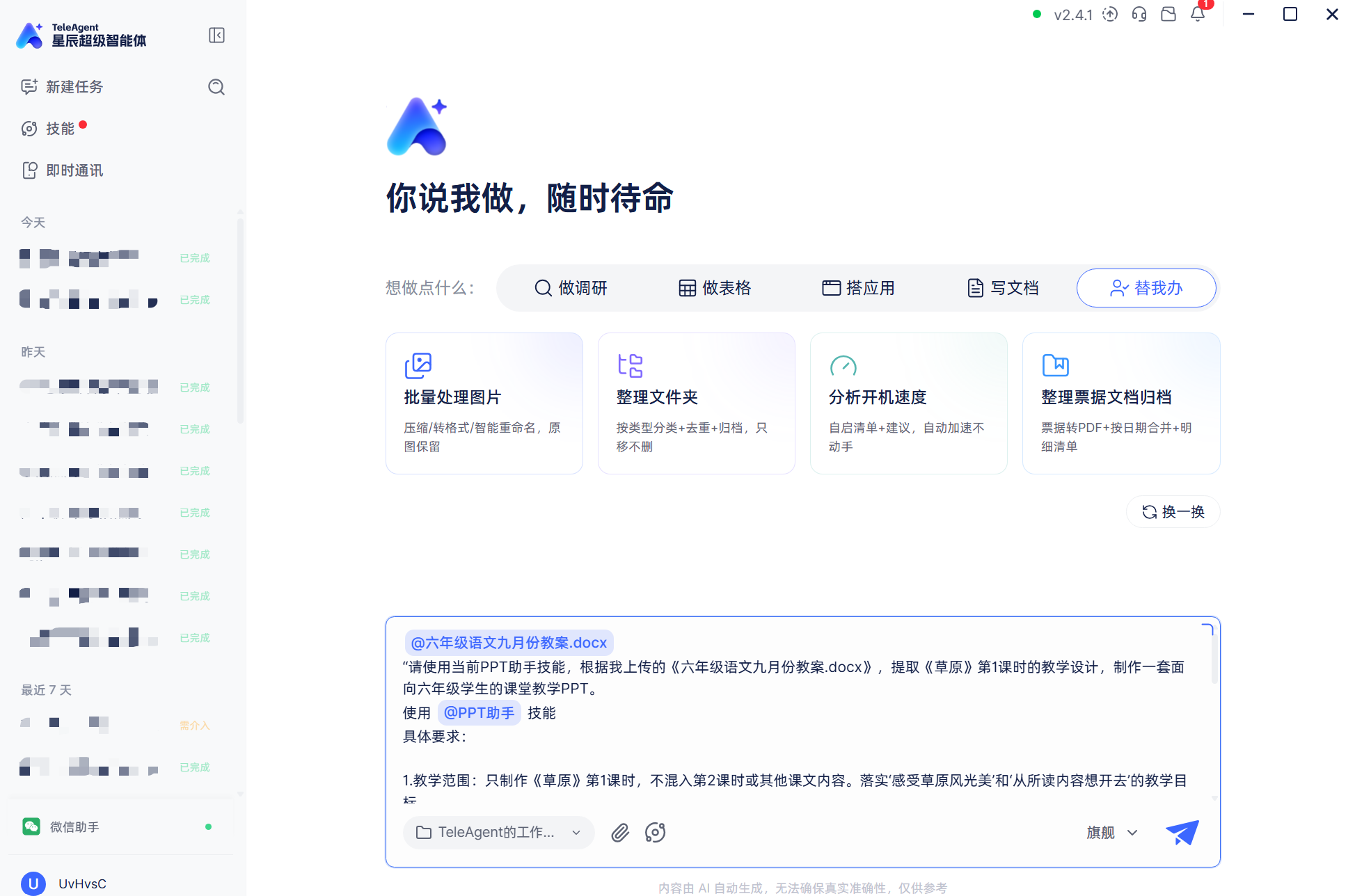Open the 微信助手 entry
The height and width of the screenshot is (896, 1355).
coord(121,826)
